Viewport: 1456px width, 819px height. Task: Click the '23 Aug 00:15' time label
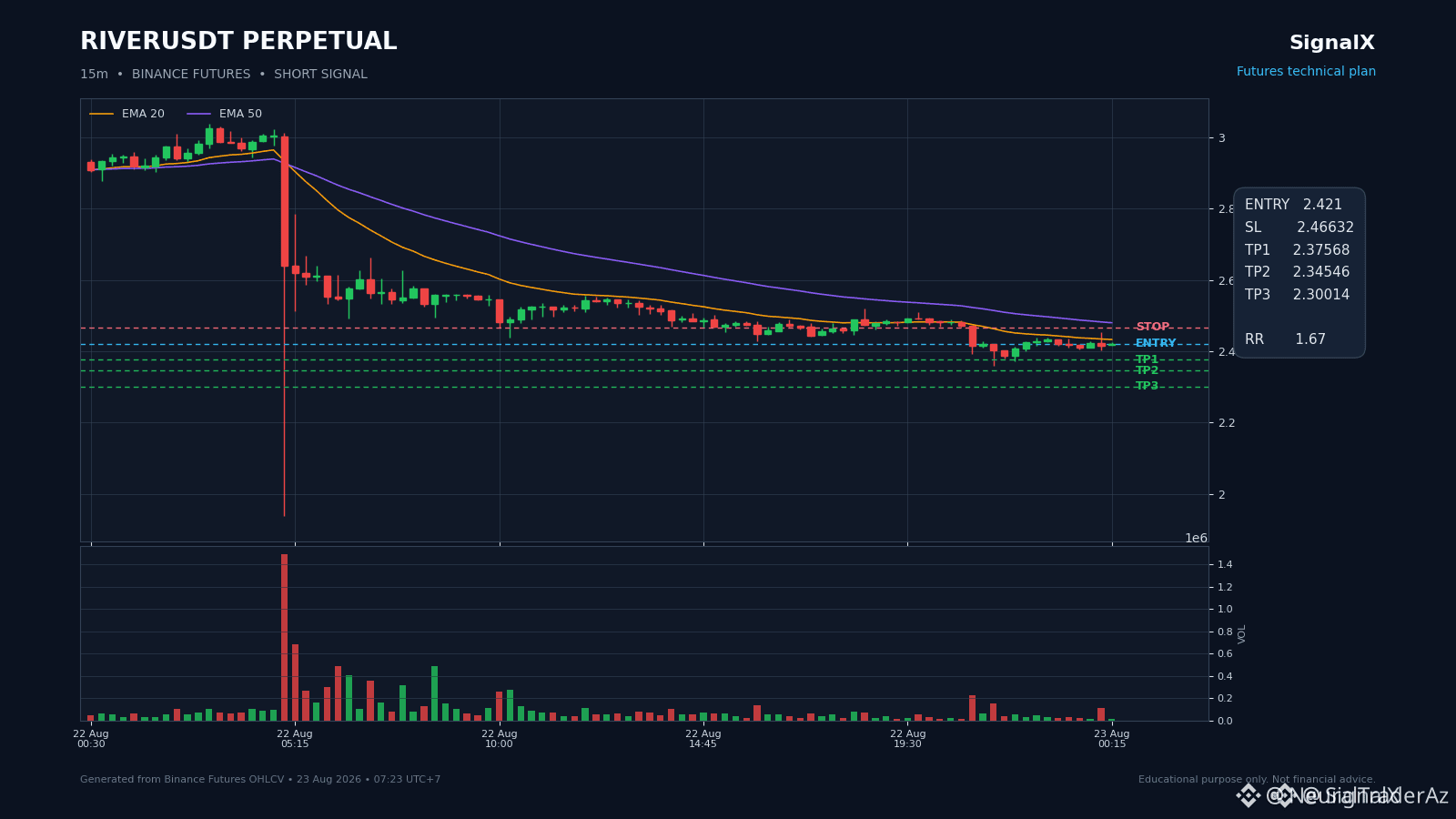click(1112, 739)
